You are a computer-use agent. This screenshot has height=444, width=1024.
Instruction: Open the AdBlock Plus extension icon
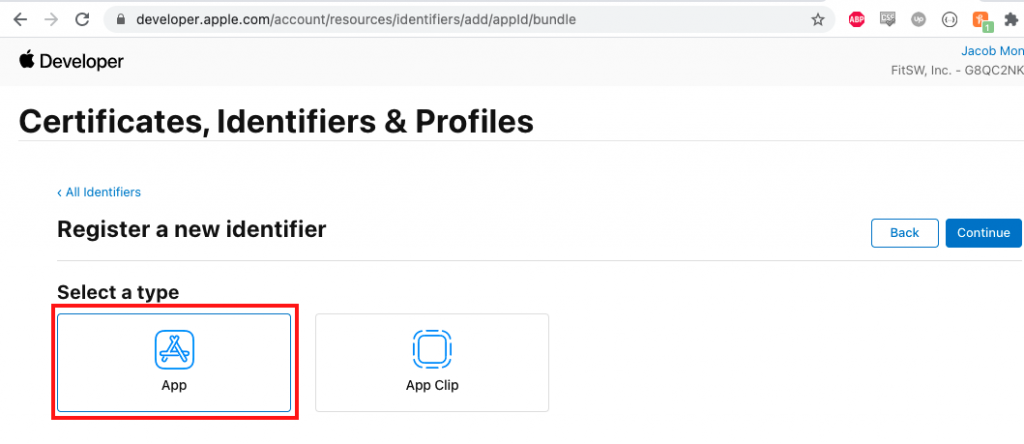tap(856, 20)
